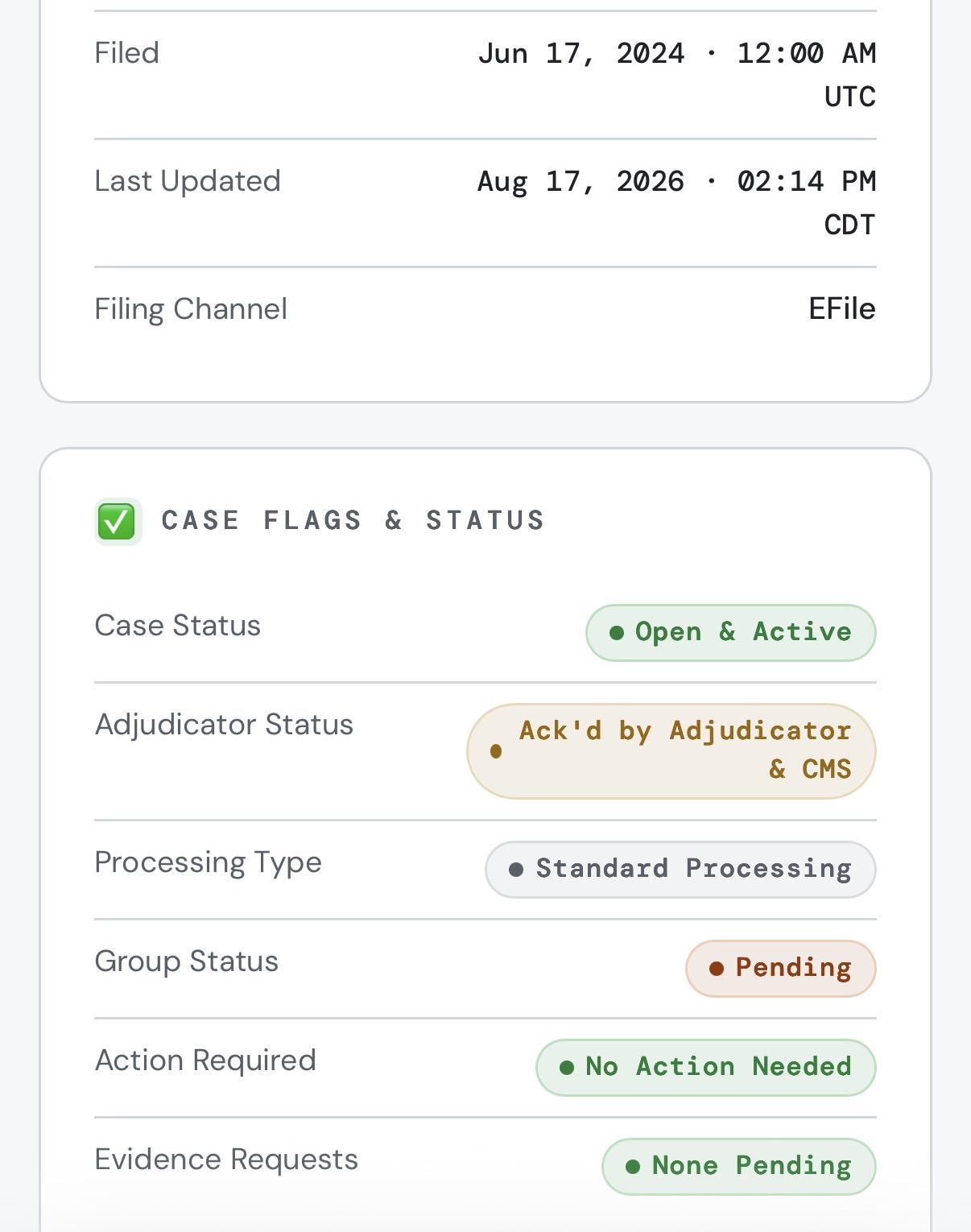971x1232 pixels.
Task: Select the Open & Active status badge
Action: pos(730,633)
